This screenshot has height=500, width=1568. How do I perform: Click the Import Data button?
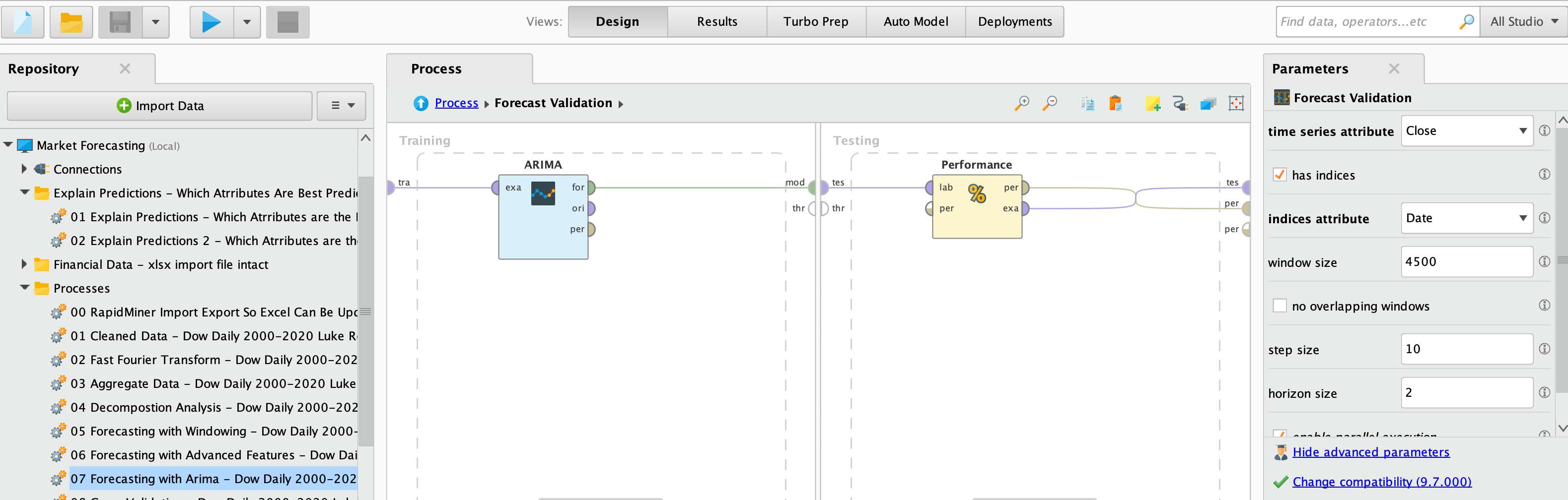(159, 106)
